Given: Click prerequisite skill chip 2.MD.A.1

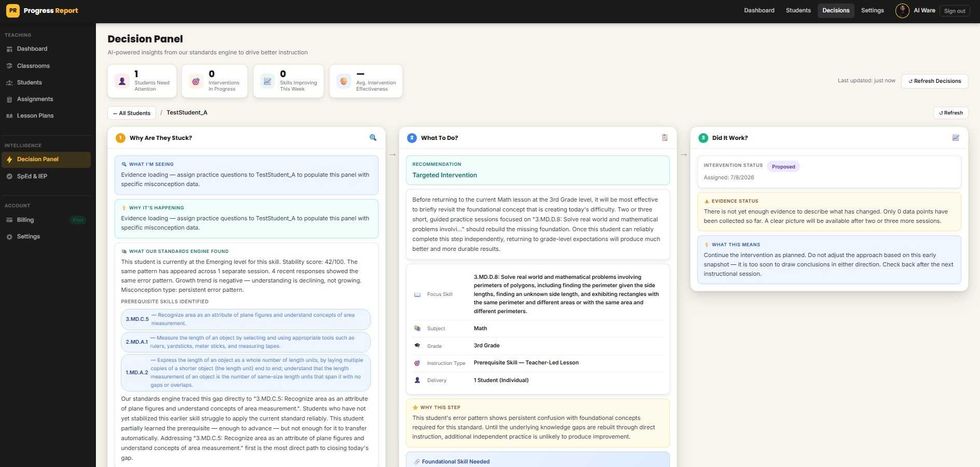Looking at the screenshot, I should coord(246,342).
